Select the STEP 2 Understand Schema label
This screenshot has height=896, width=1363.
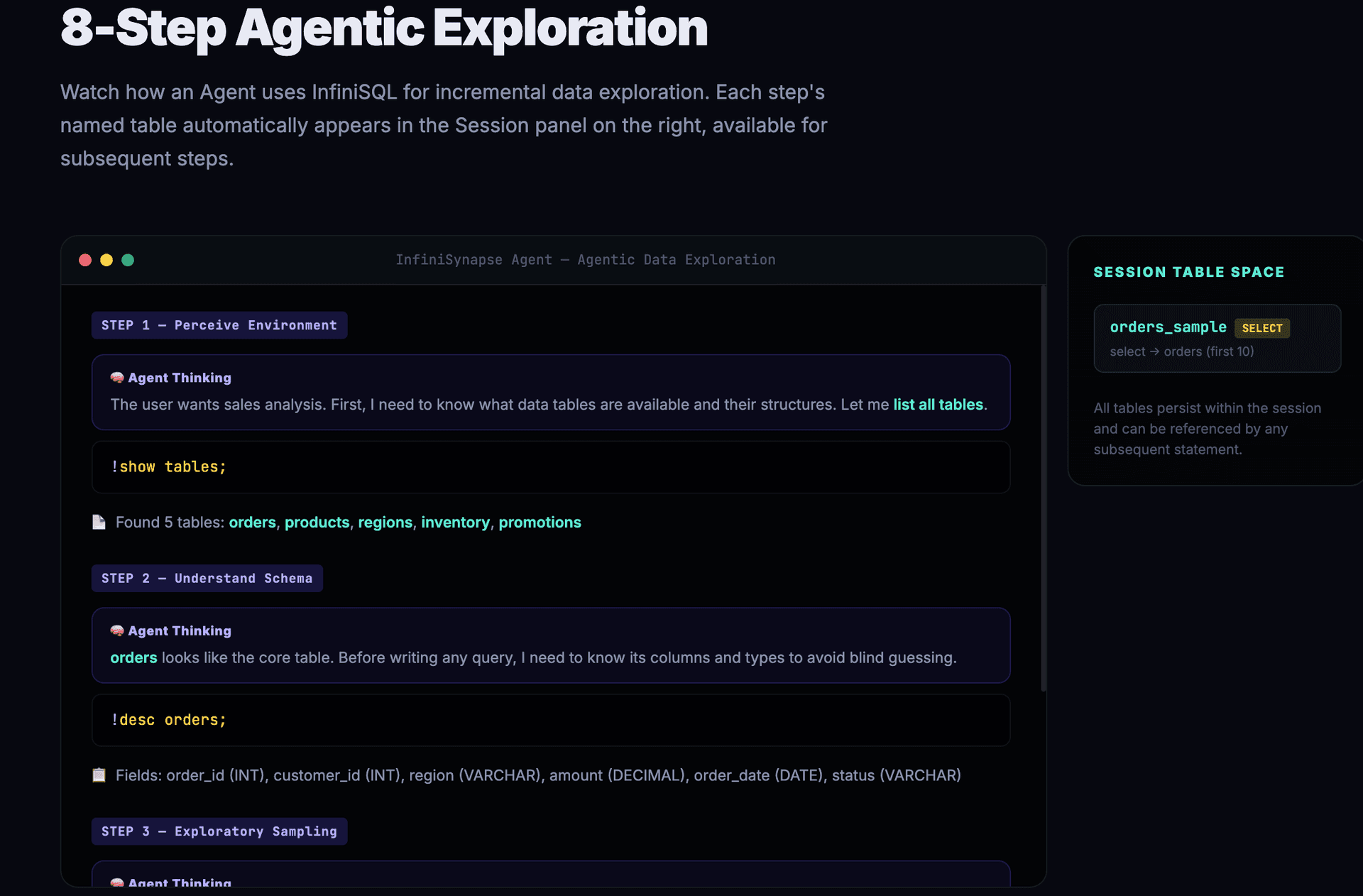[207, 578]
